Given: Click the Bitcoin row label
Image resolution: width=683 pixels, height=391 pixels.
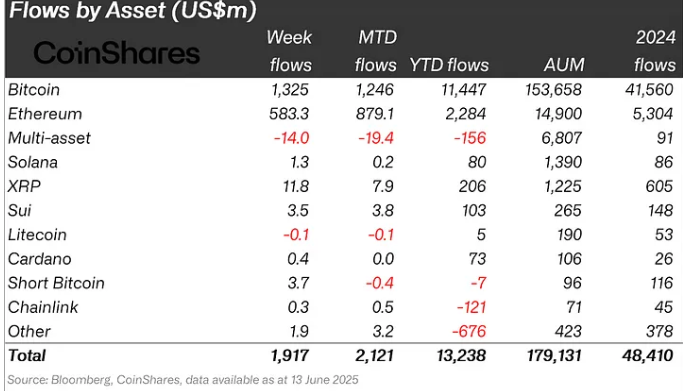Looking at the screenshot, I should coord(34,90).
